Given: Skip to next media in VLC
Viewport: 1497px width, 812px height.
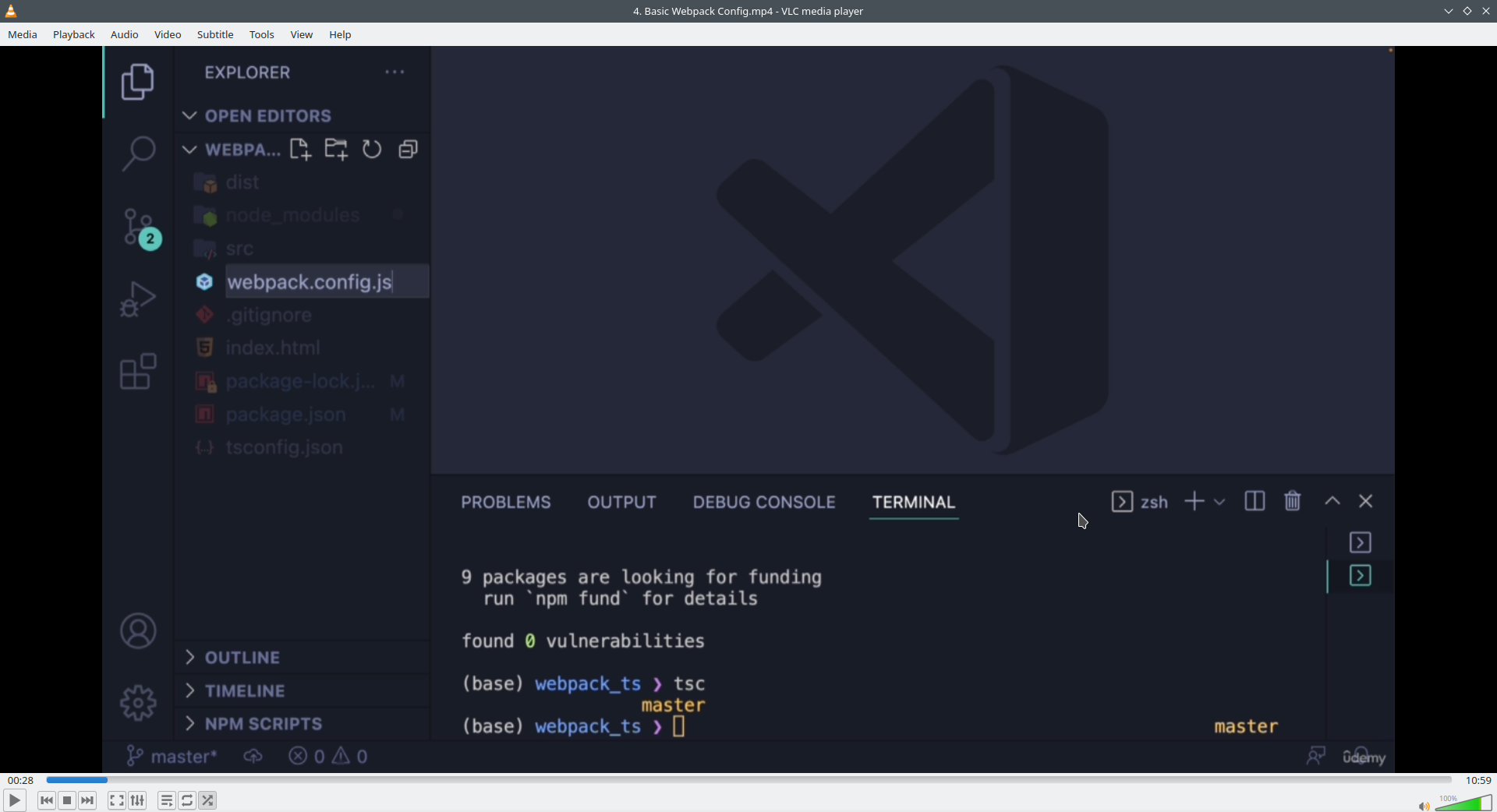Looking at the screenshot, I should (x=87, y=800).
